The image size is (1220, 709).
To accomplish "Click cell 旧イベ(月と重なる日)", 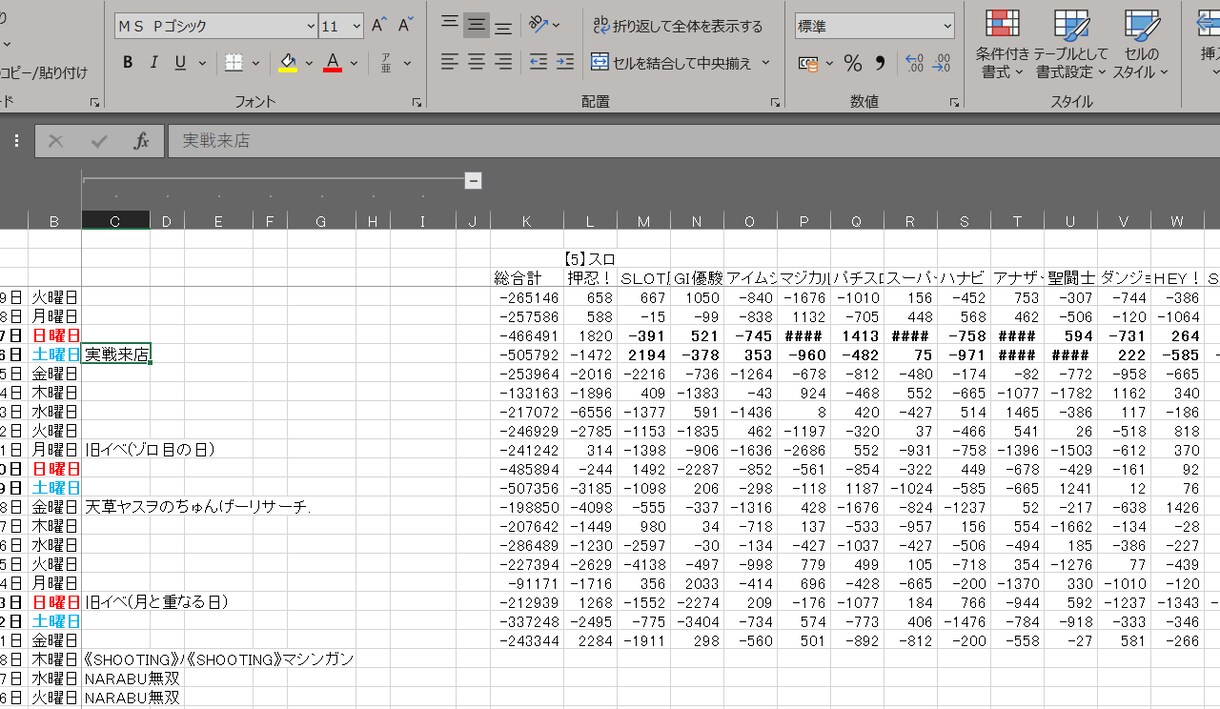I will 156,601.
